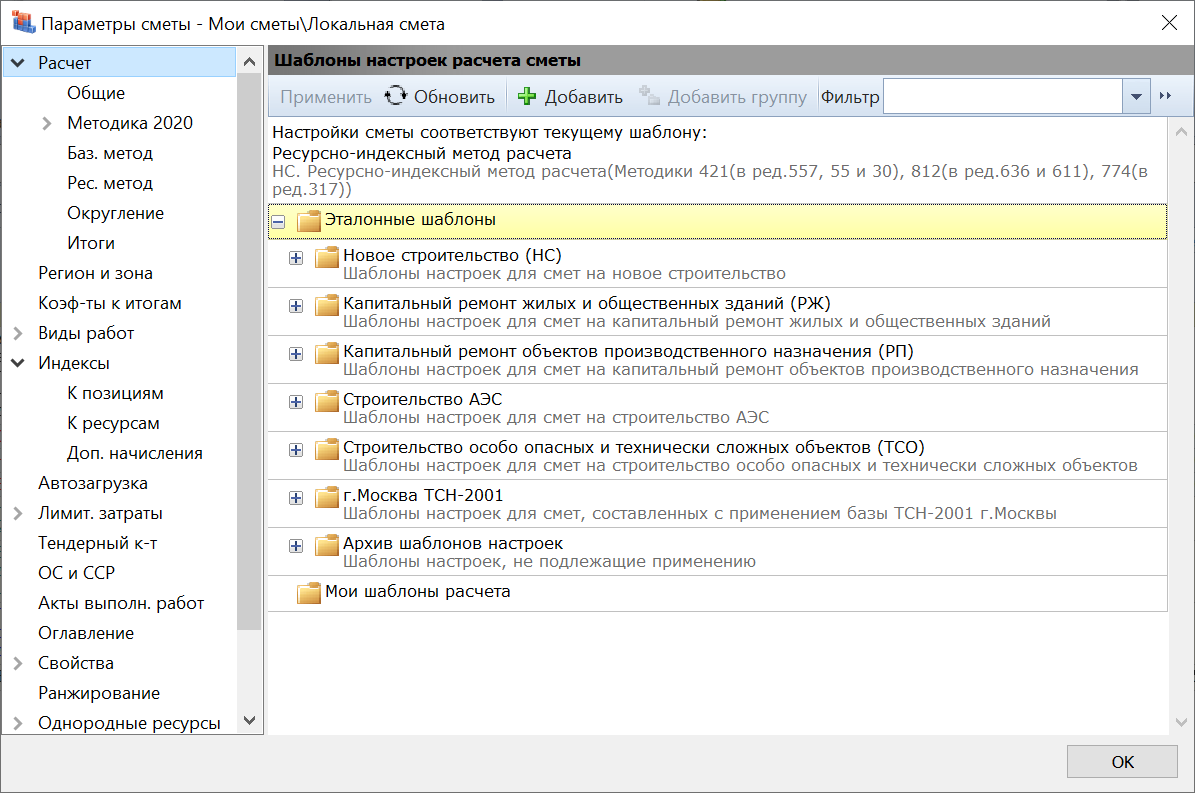The width and height of the screenshot is (1195, 793).
Task: Open Доп. начисления under Индексы
Action: (135, 453)
